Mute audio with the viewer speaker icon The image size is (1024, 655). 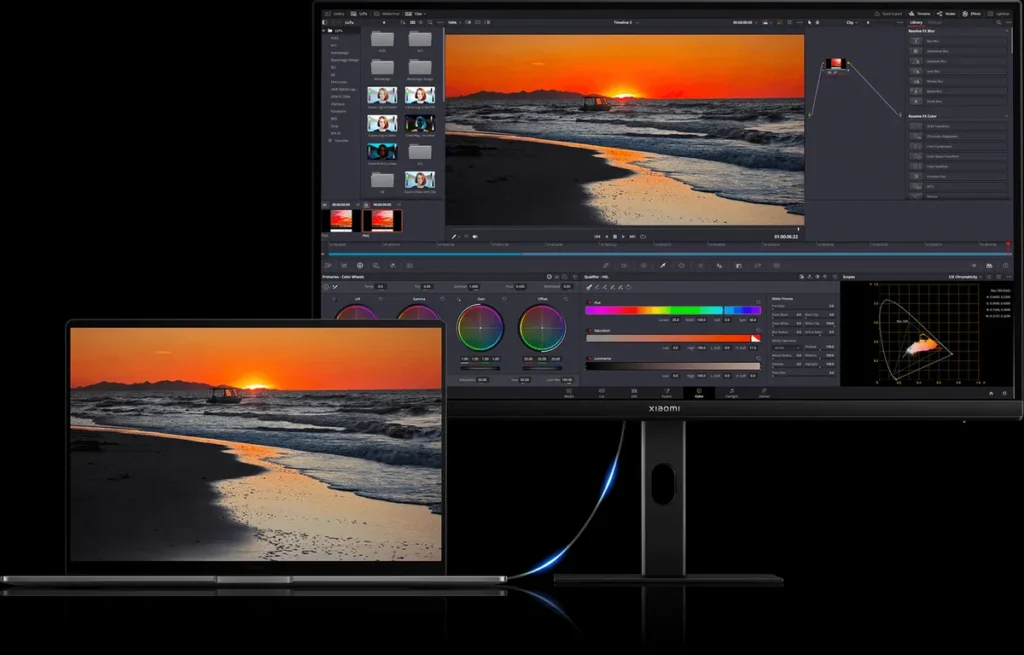(x=475, y=236)
